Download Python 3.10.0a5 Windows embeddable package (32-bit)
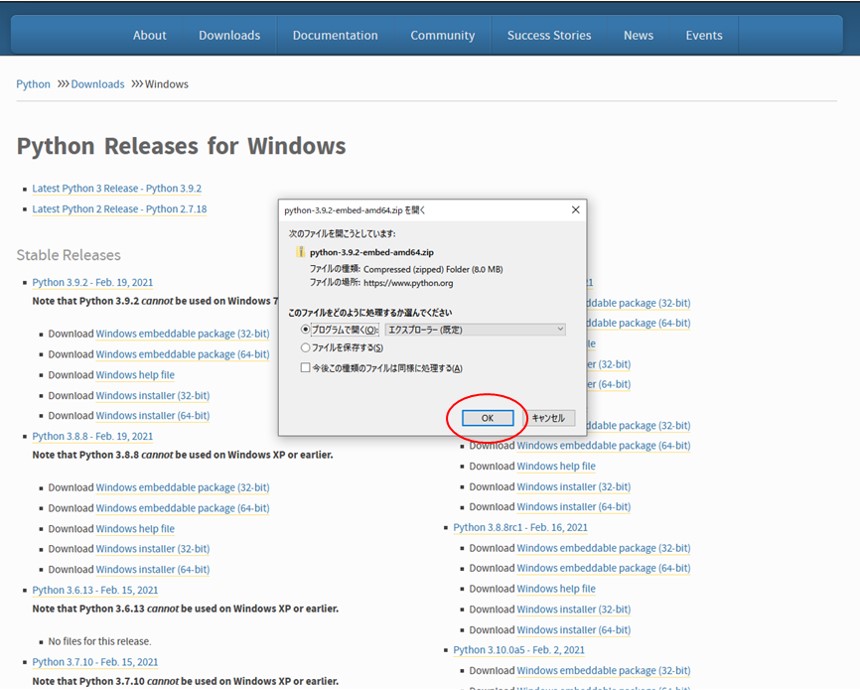Viewport: 860px width, 690px height. 604,670
